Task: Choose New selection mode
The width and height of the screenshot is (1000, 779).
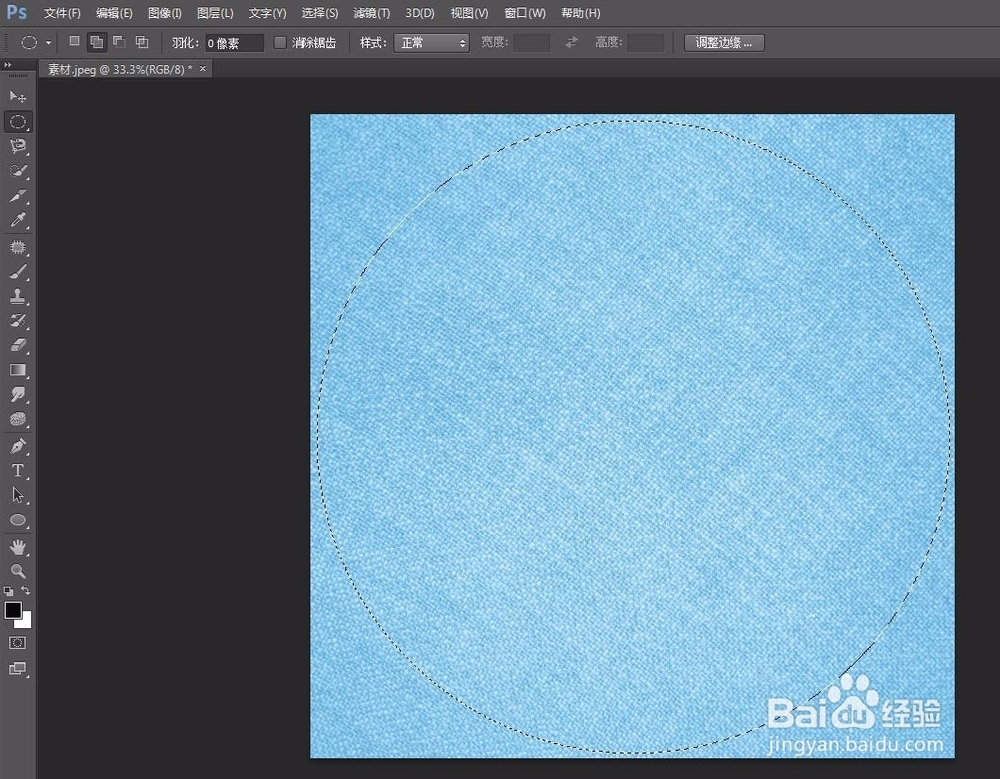Action: (x=75, y=41)
